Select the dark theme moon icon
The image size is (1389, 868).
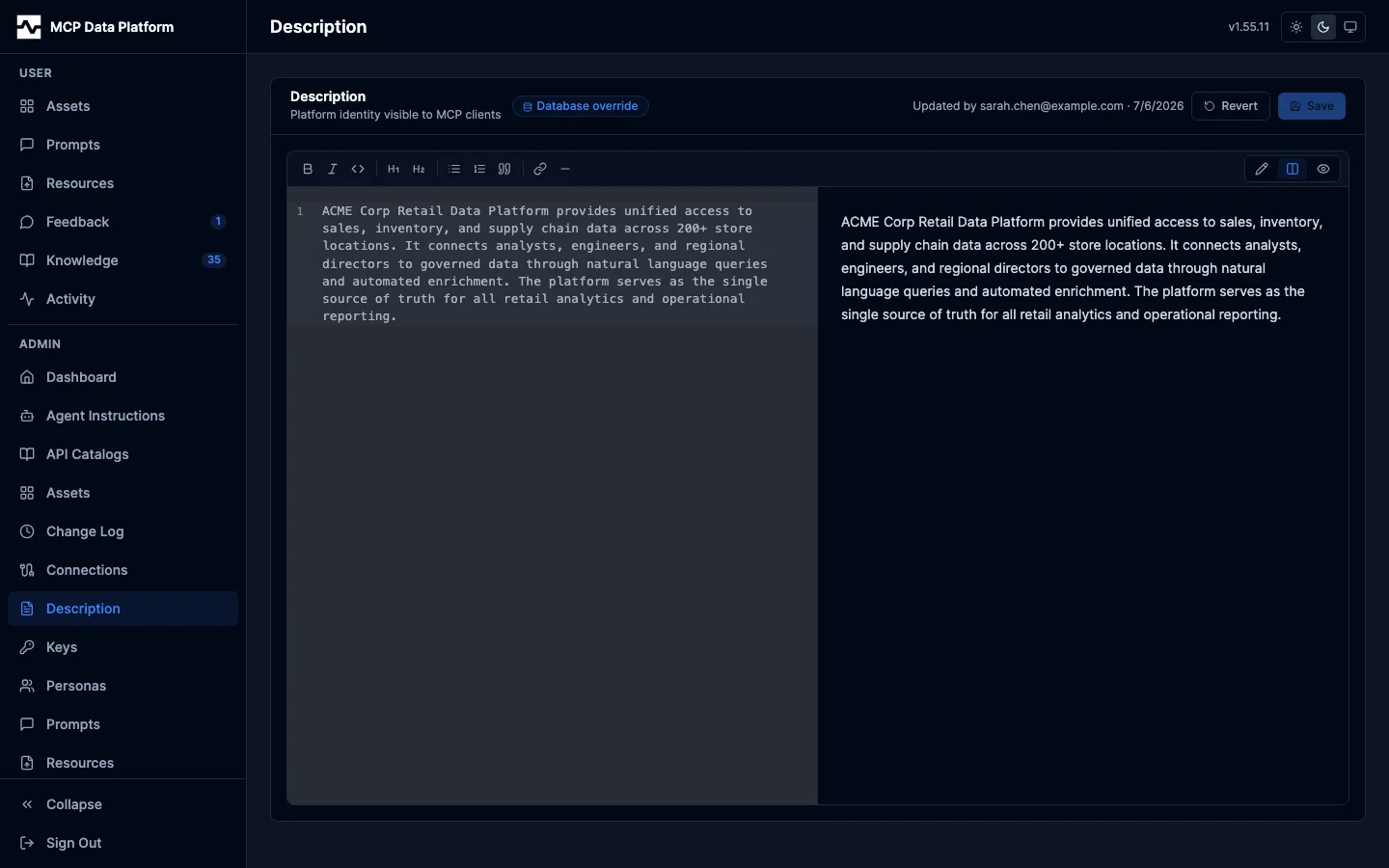pos(1323,27)
